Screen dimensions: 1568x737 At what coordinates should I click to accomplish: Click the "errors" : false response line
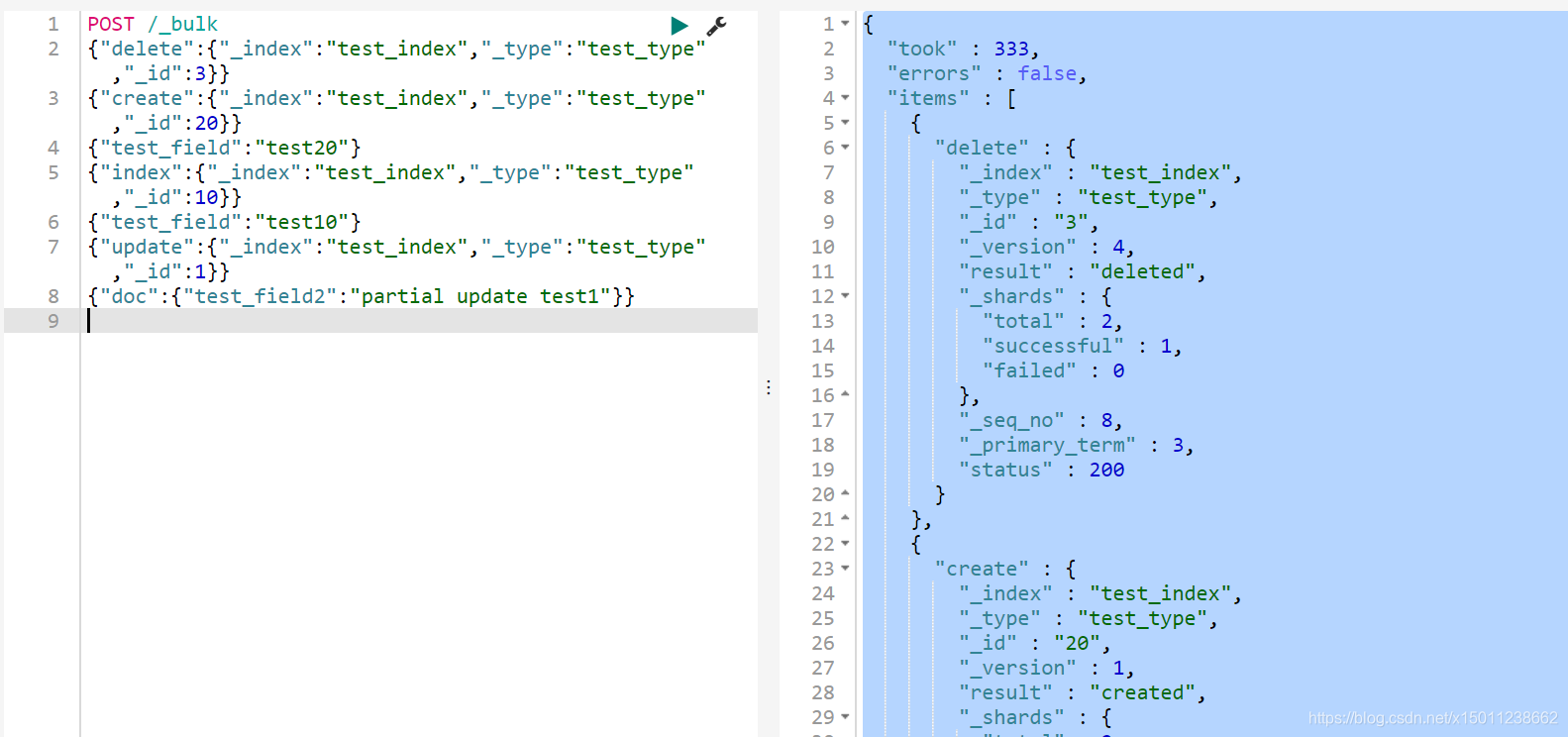987,73
